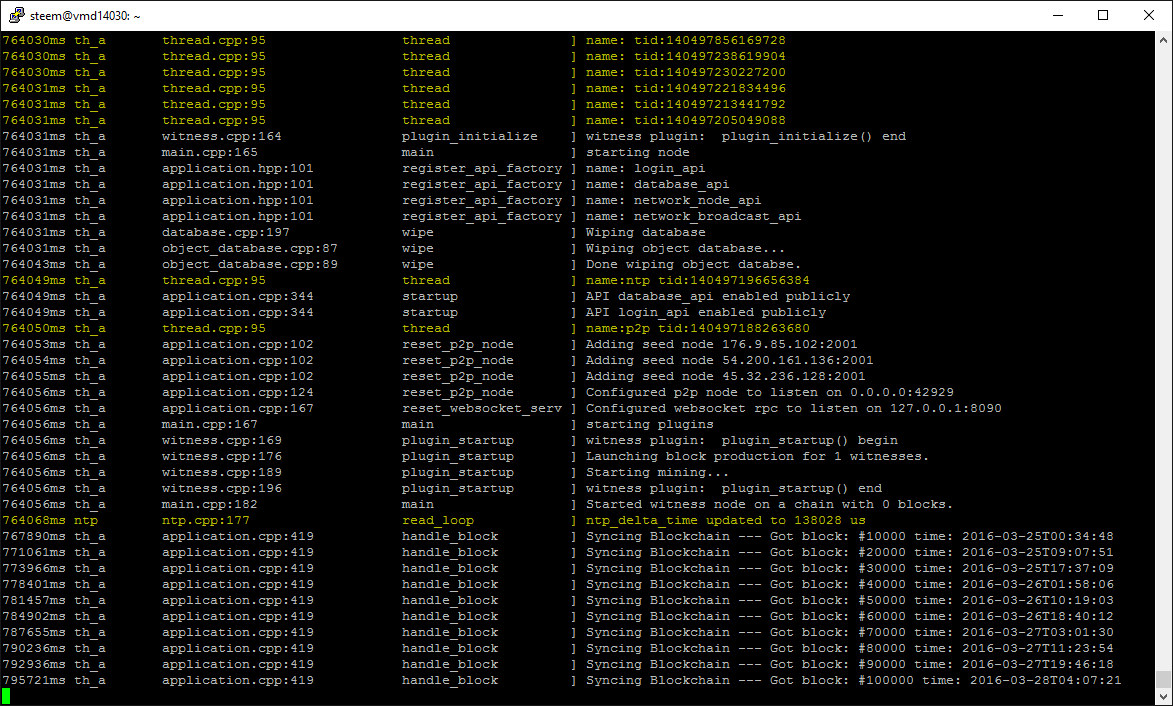1173x706 pixels.
Task: Click the 'starting plugins' message
Action: tap(650, 425)
